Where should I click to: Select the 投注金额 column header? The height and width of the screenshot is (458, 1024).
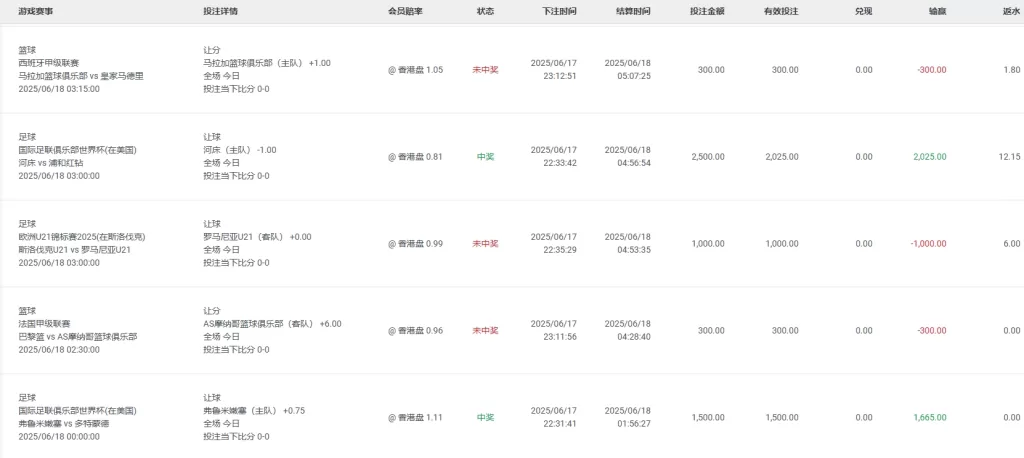point(707,12)
